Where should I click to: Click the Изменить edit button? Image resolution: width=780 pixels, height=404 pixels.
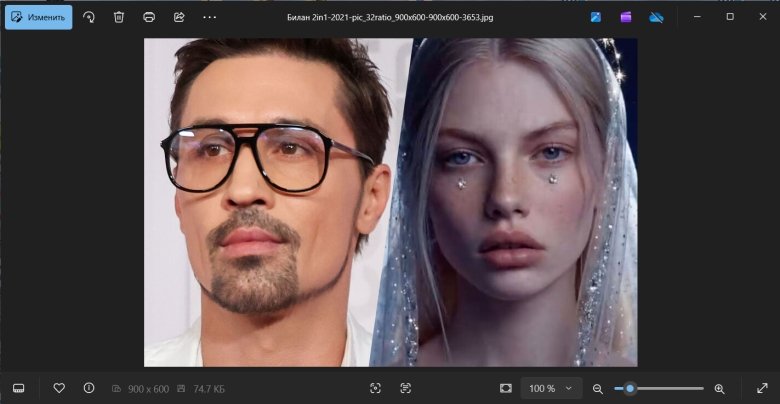coord(38,17)
